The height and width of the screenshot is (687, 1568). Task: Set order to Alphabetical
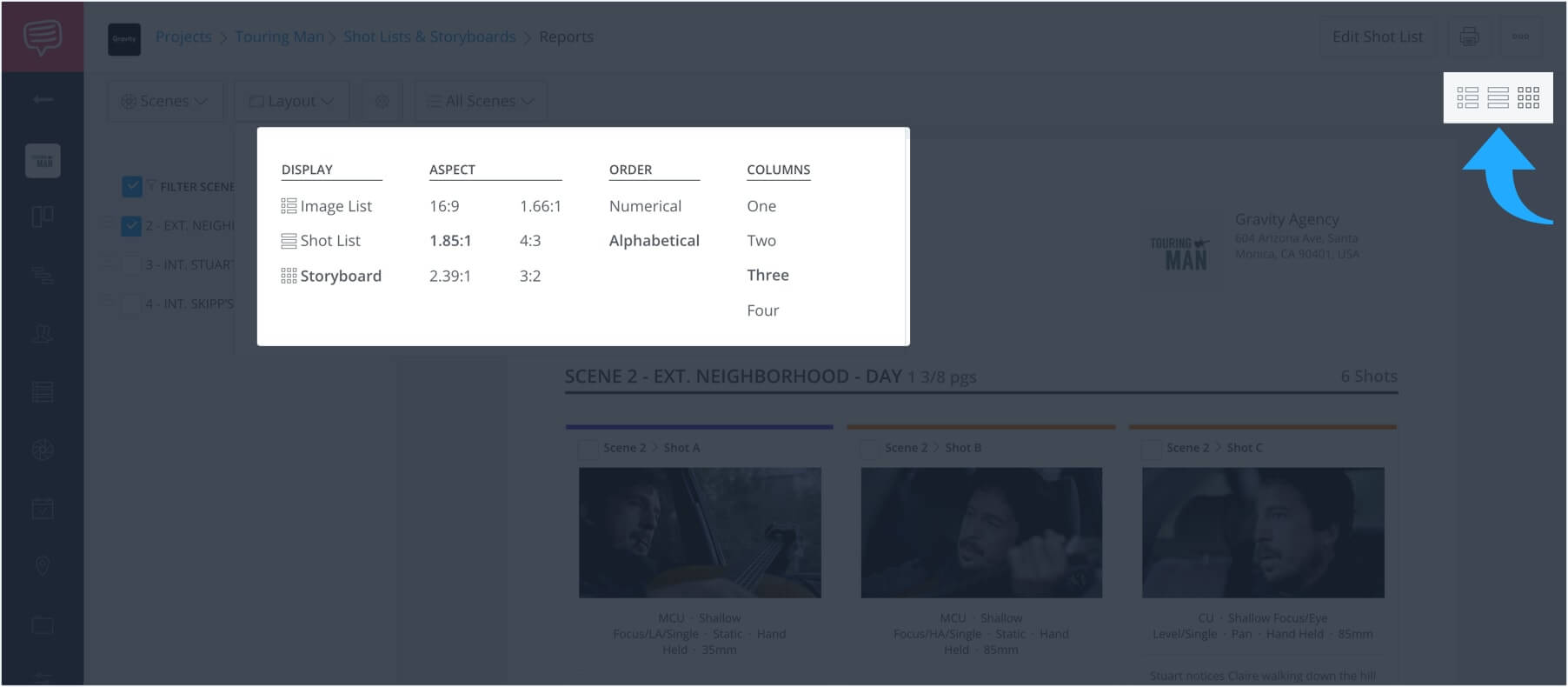(x=654, y=241)
